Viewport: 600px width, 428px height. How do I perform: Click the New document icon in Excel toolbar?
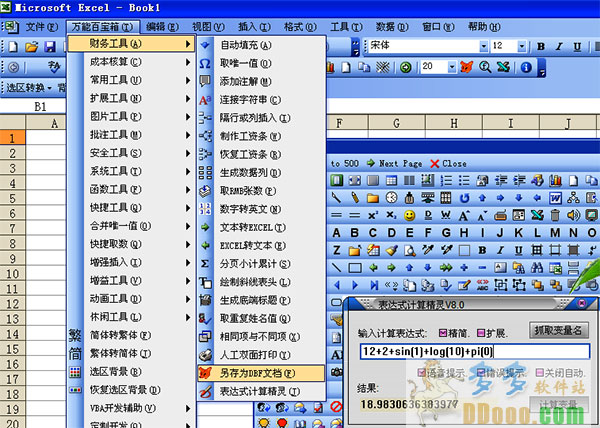[x=13, y=47]
